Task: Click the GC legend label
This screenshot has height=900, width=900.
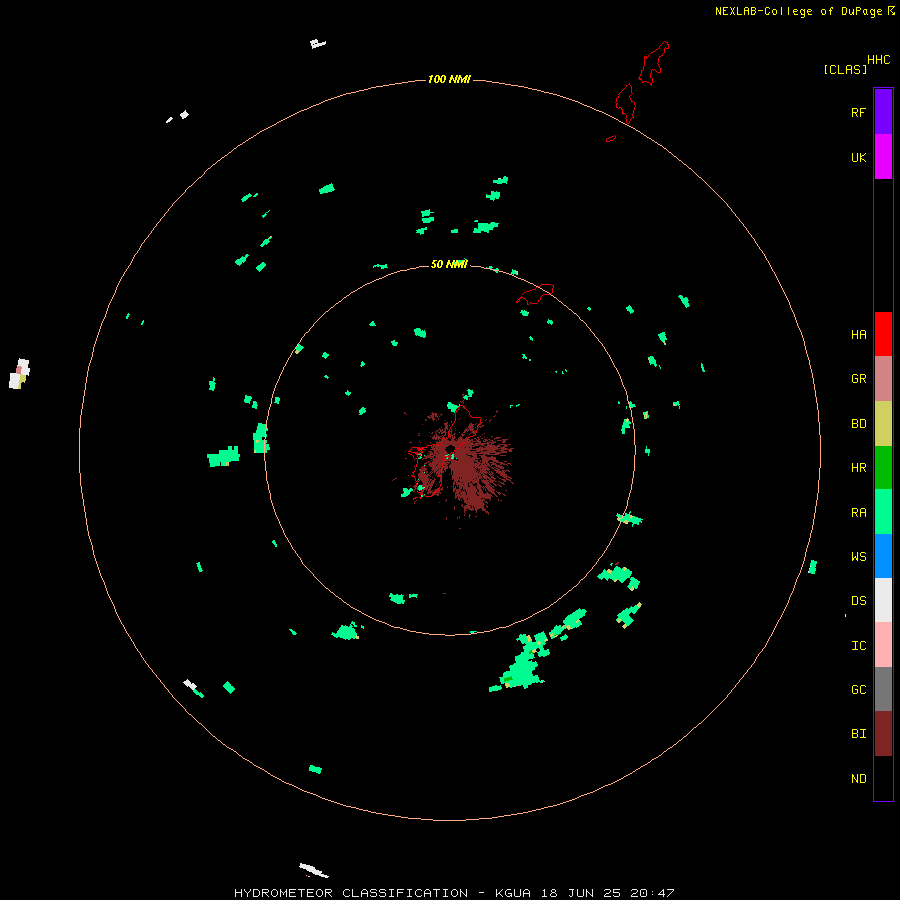Action: pyautogui.click(x=858, y=689)
